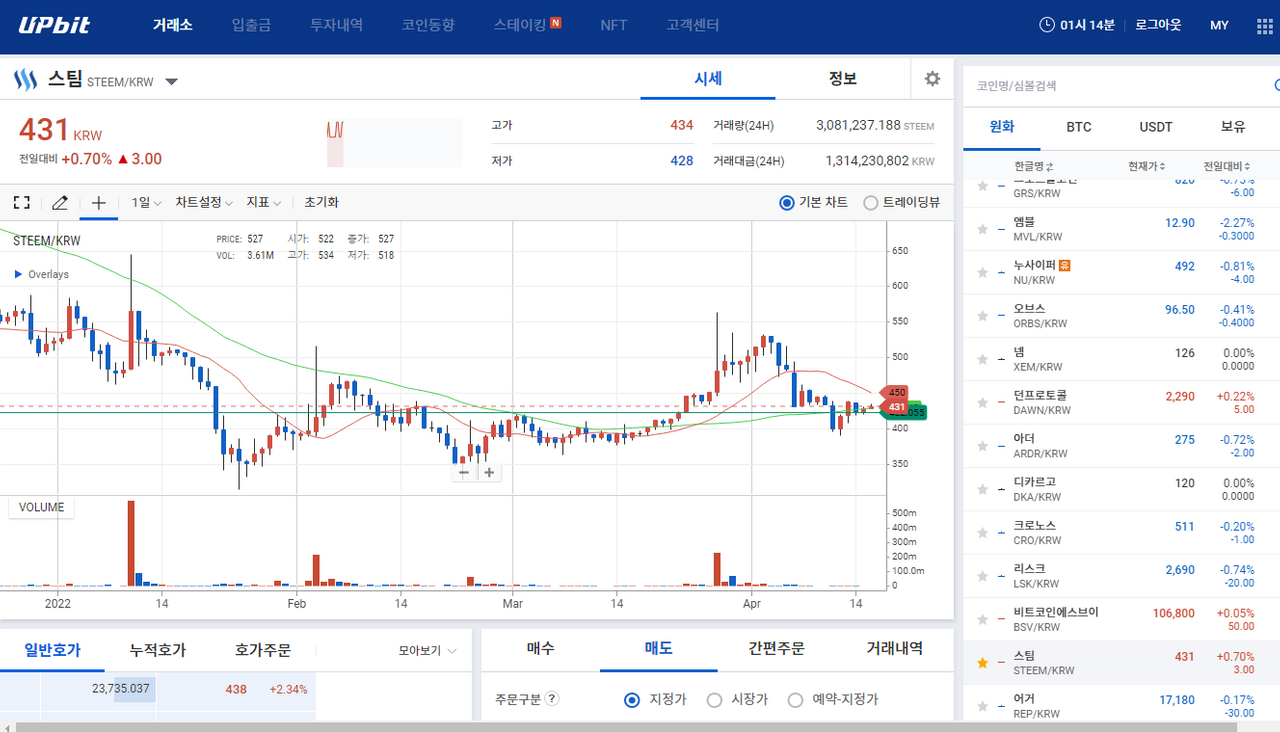The width and height of the screenshot is (1280, 732).
Task: Toggle favorite star for 어거 REP/KRW
Action: (983, 706)
